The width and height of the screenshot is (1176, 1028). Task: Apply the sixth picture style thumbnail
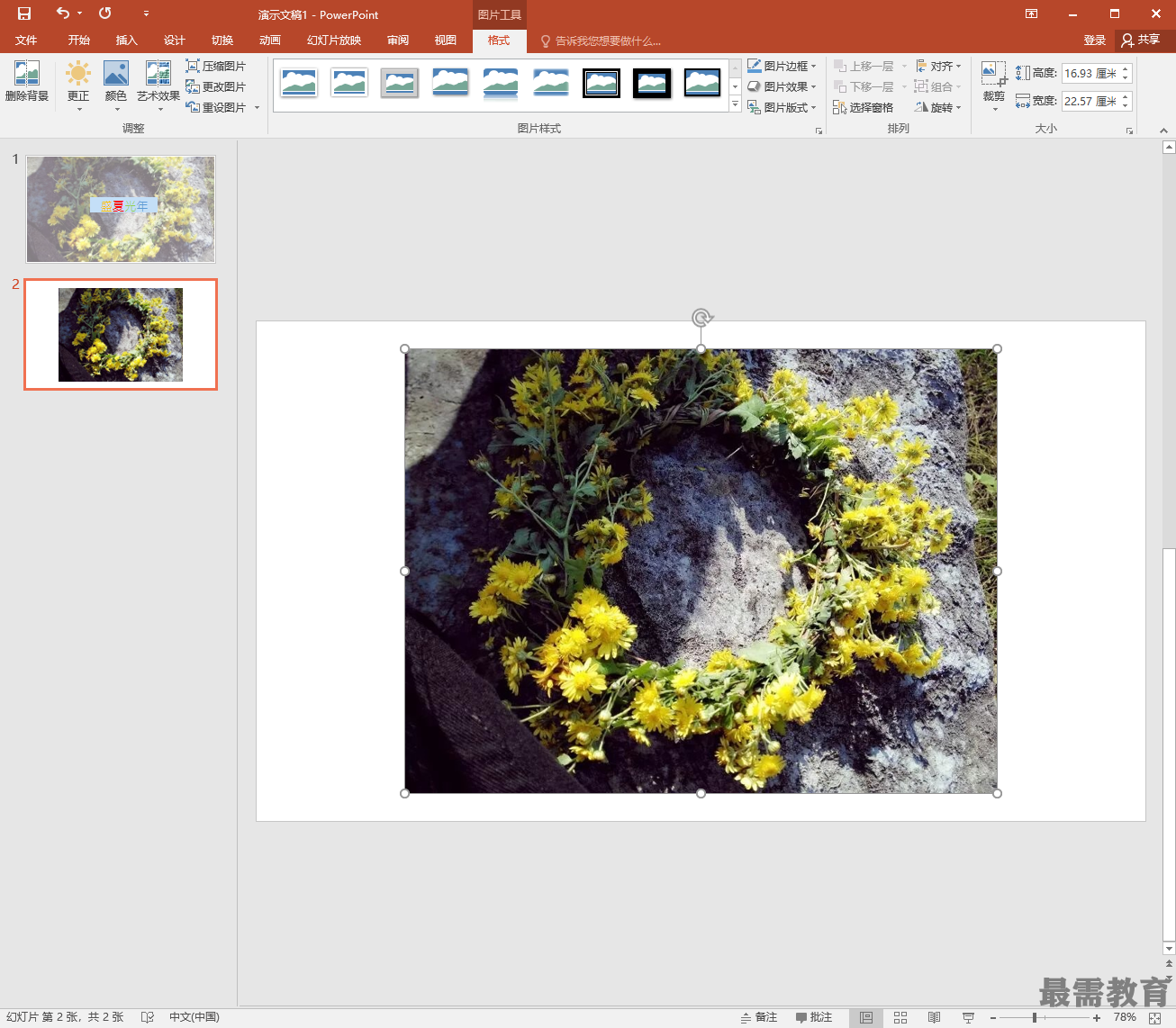(551, 83)
